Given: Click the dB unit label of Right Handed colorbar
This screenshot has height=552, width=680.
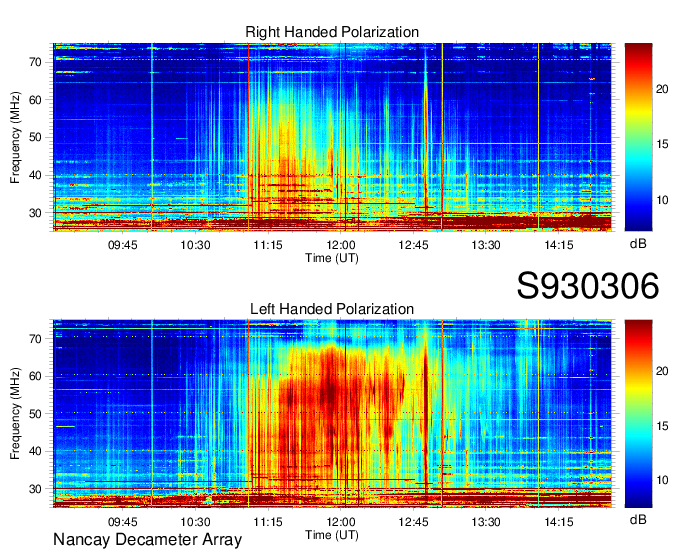Looking at the screenshot, I should pos(638,244).
